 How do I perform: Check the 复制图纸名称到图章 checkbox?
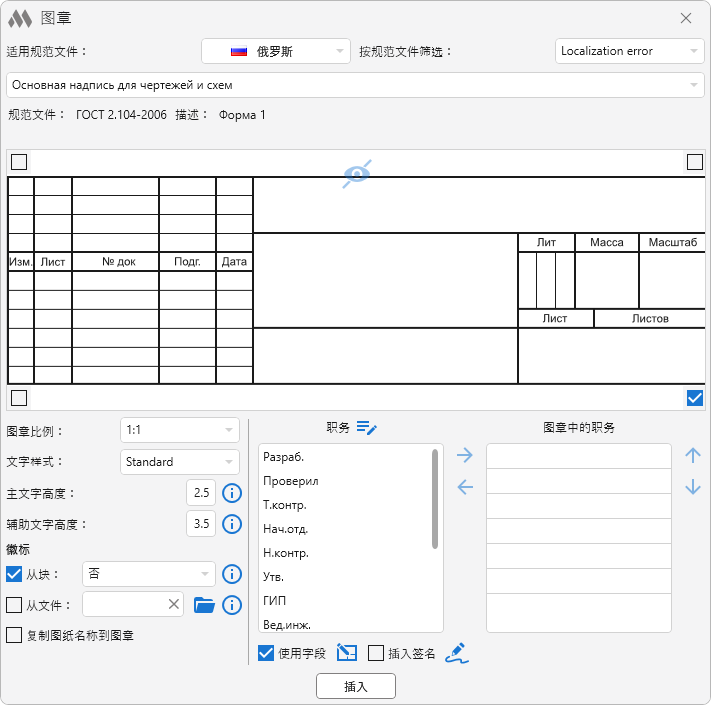(x=14, y=634)
